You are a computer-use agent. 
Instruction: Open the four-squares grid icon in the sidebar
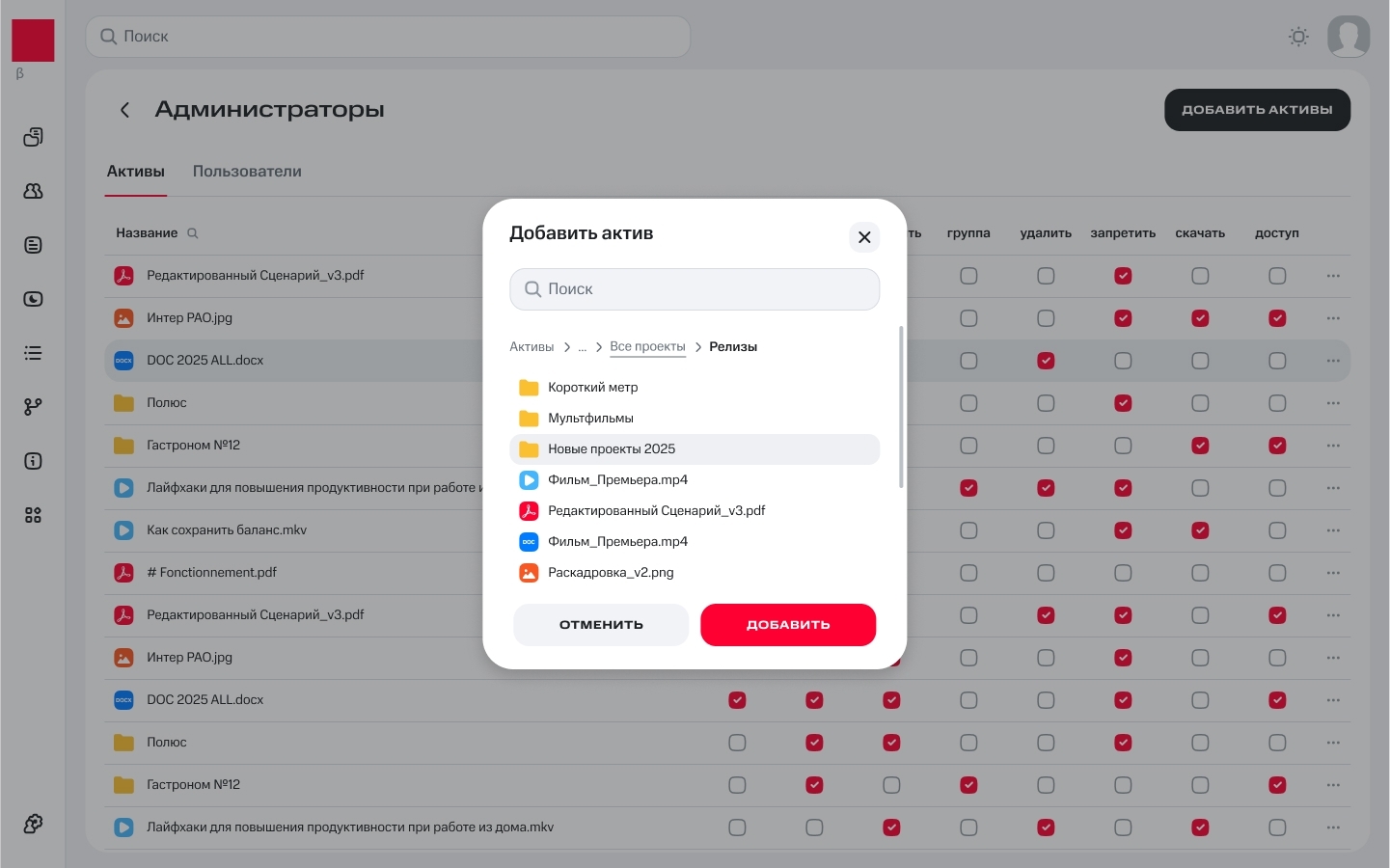33,515
